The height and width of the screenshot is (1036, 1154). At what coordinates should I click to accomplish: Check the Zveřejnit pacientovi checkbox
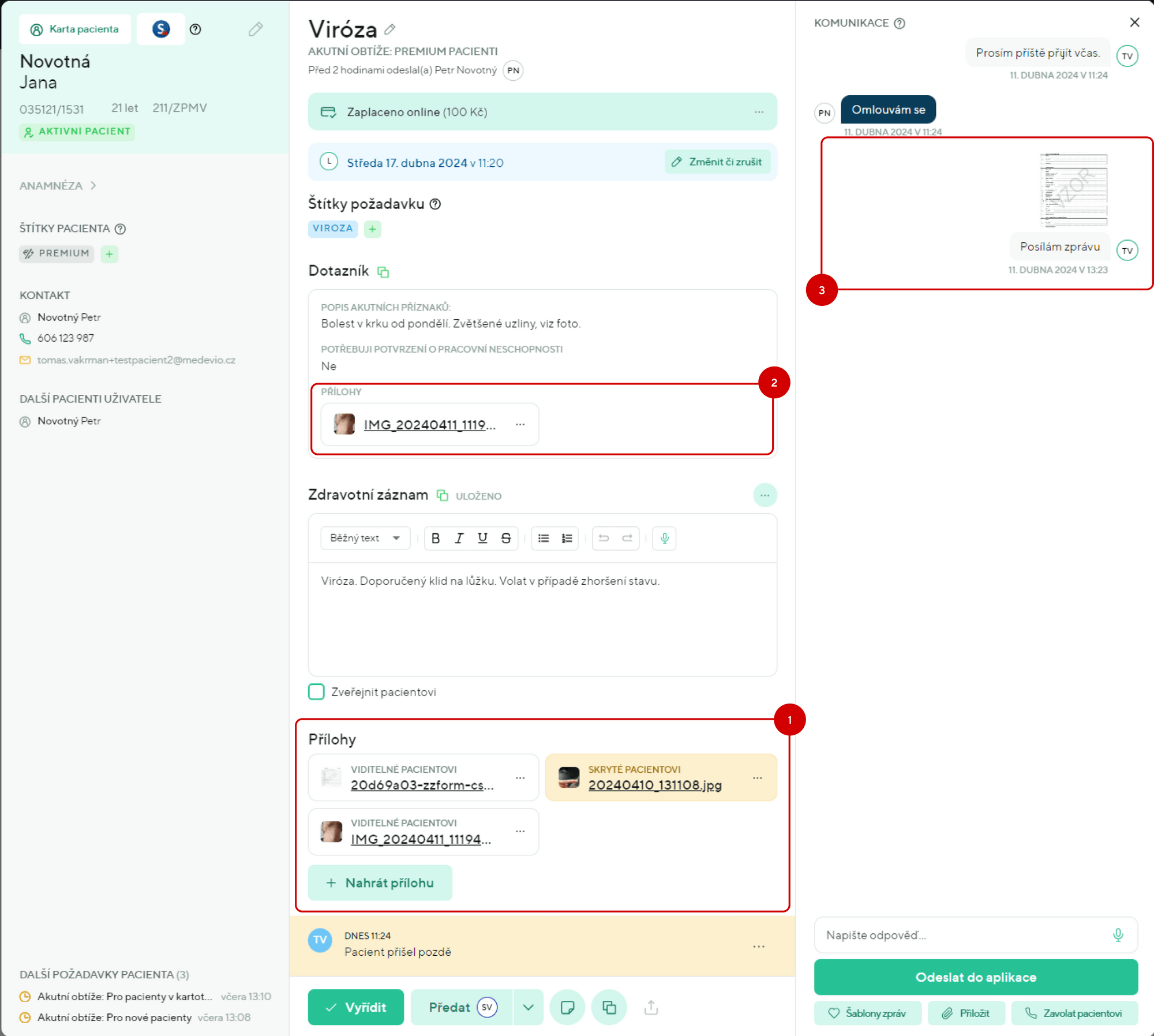pyautogui.click(x=316, y=692)
